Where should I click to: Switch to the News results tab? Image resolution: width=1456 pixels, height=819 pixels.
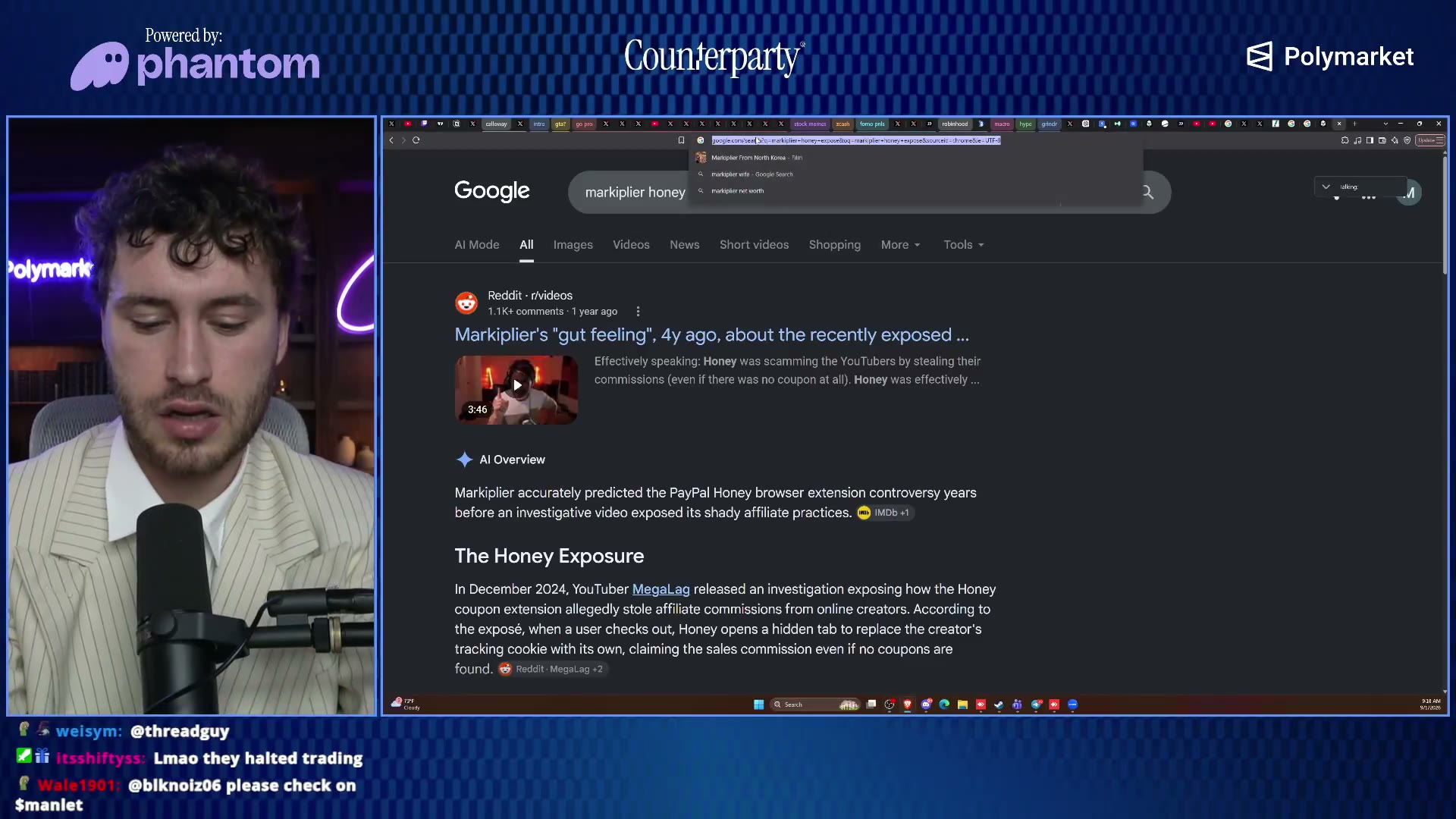pyautogui.click(x=685, y=245)
